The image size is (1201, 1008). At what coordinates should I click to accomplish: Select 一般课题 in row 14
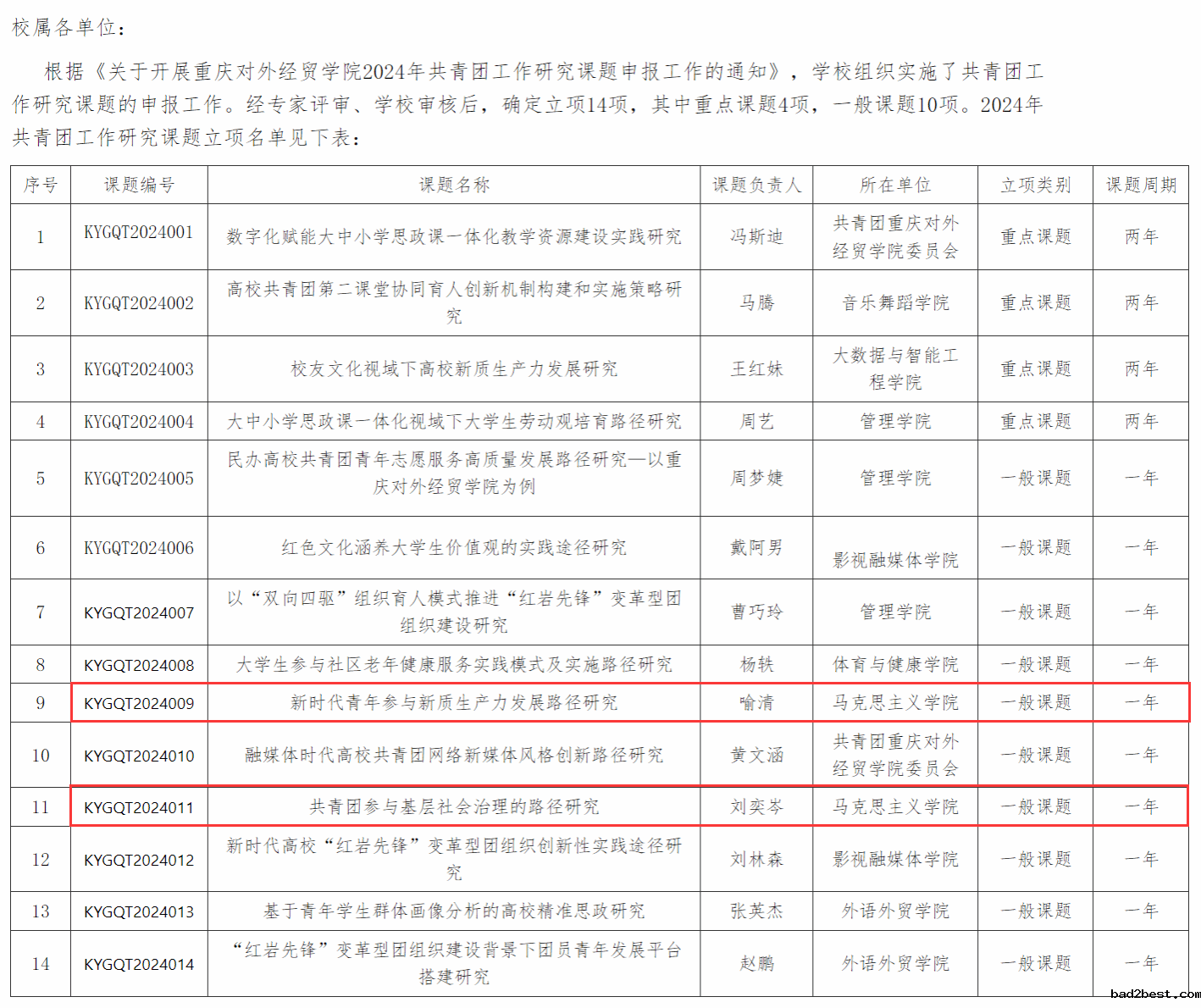[x=1035, y=964]
